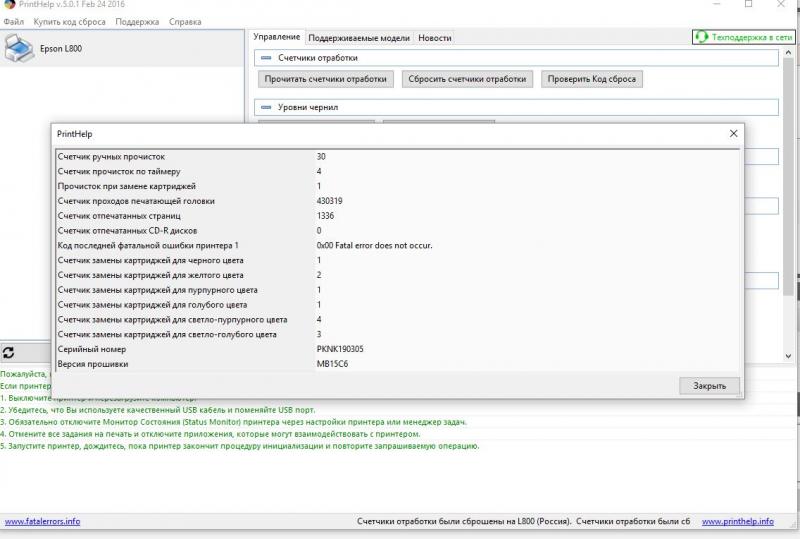Screen dimensions: 800x539
Task: Open the Файл menu
Action: 14,22
